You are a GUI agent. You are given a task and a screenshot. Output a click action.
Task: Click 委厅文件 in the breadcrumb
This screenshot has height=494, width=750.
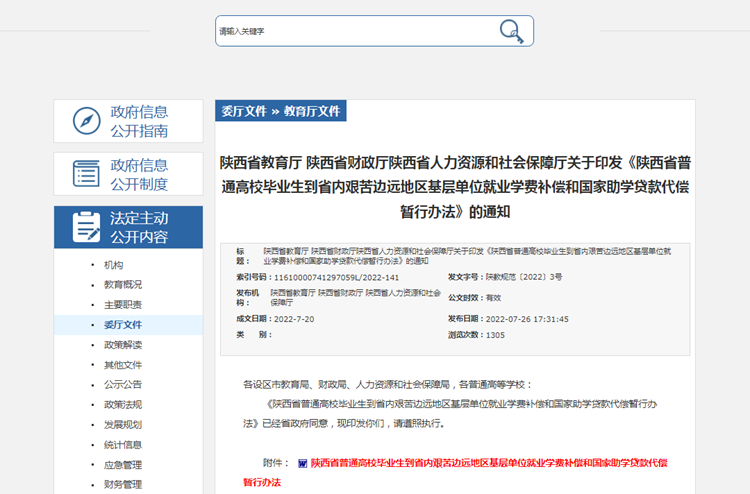pos(243,111)
